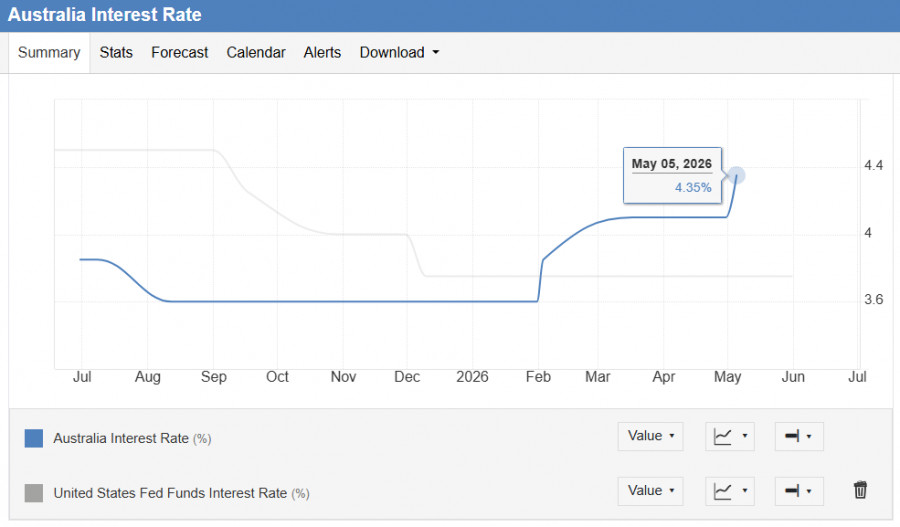Open chart type menu for Australia Interest Rate

730,436
